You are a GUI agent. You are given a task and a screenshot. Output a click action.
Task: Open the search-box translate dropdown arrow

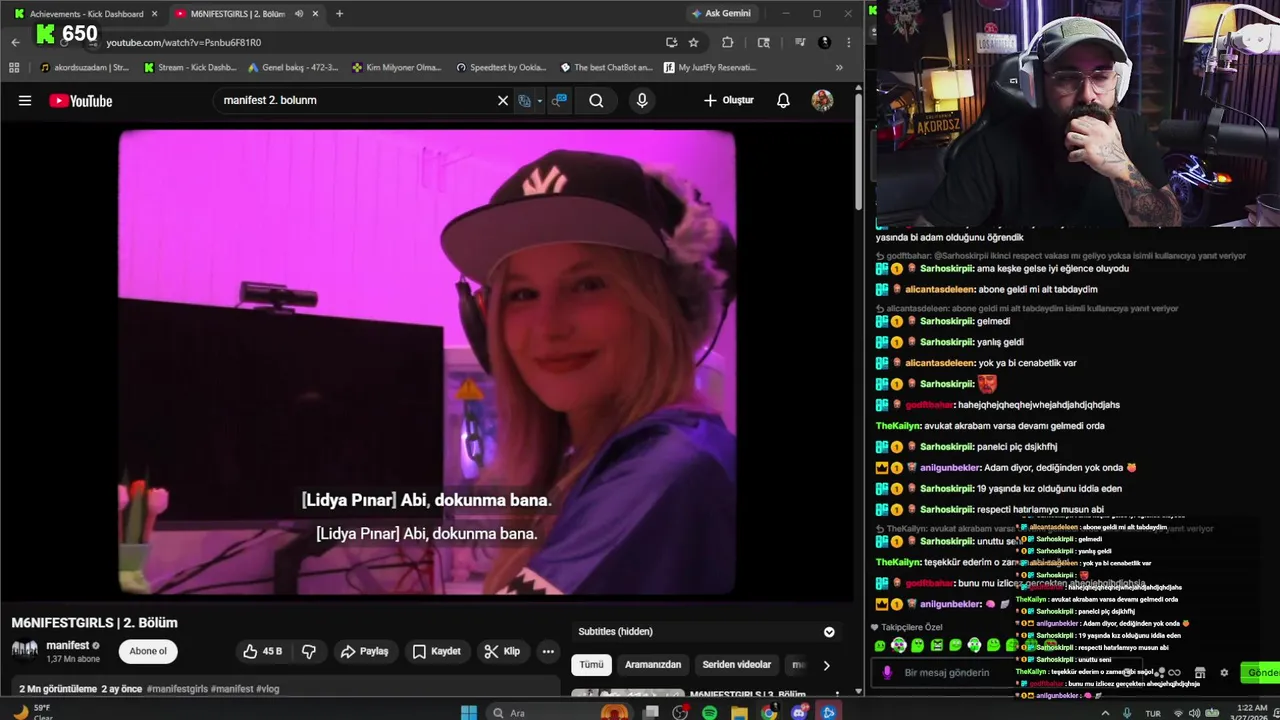click(539, 100)
